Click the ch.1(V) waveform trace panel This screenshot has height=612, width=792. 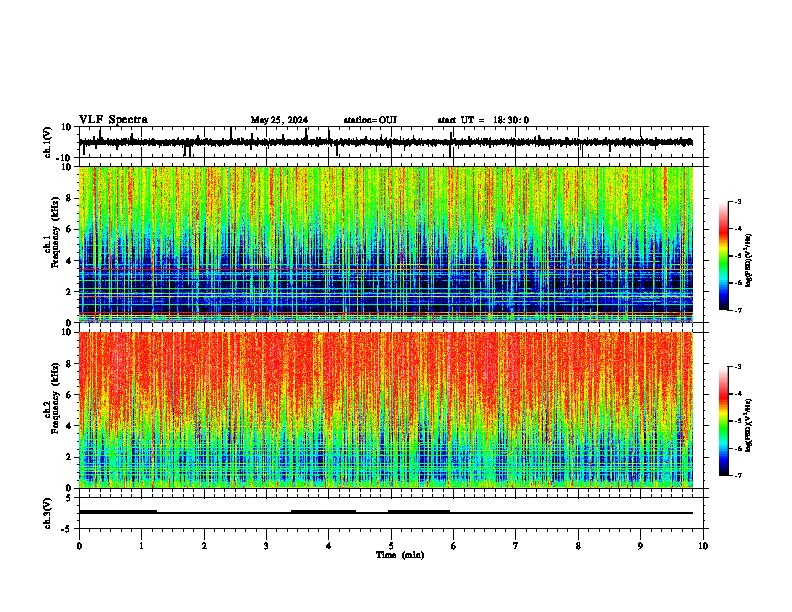(391, 142)
